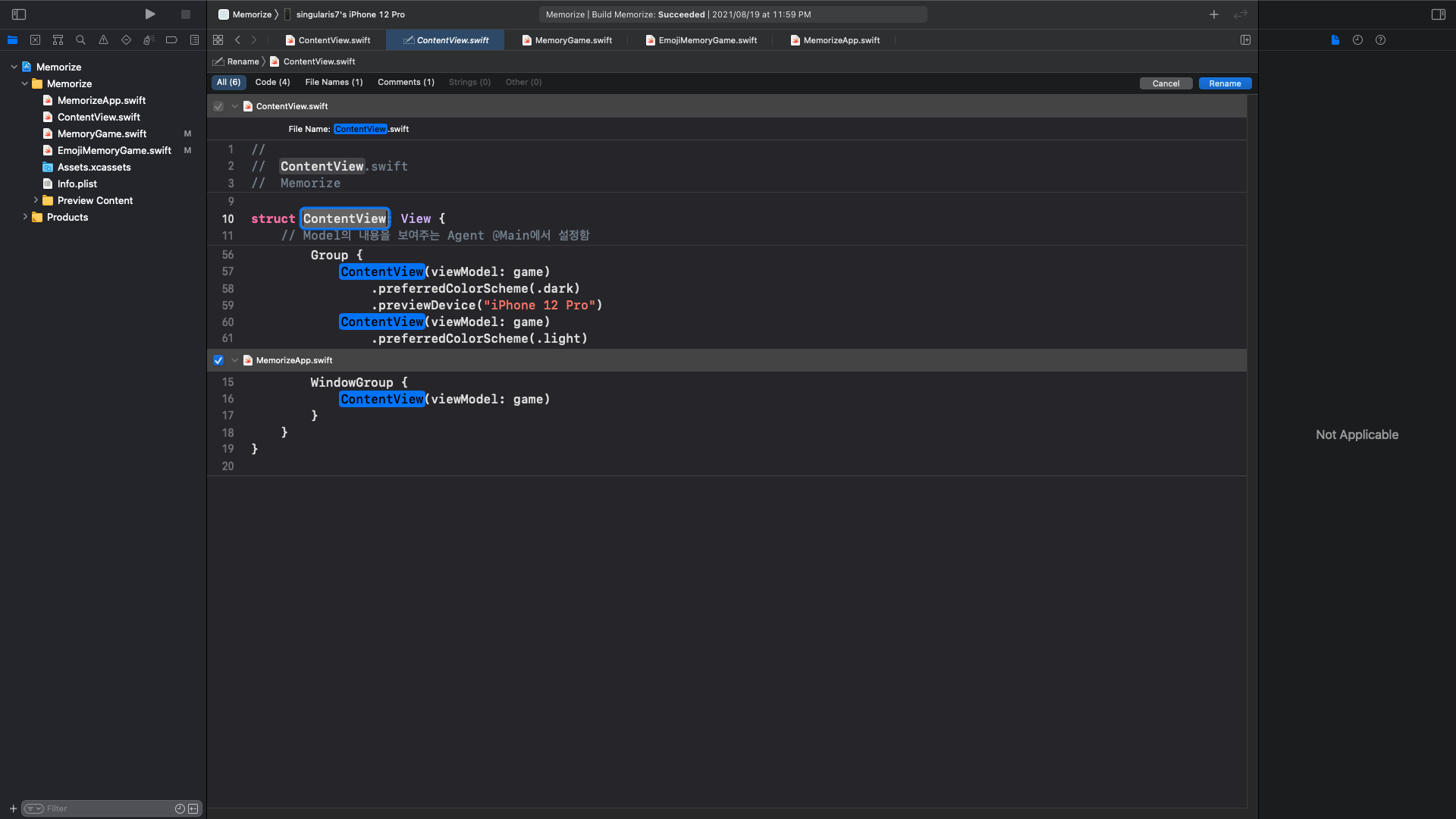The image size is (1456, 819).
Task: Open the Breakpoint navigator icon
Action: point(171,40)
